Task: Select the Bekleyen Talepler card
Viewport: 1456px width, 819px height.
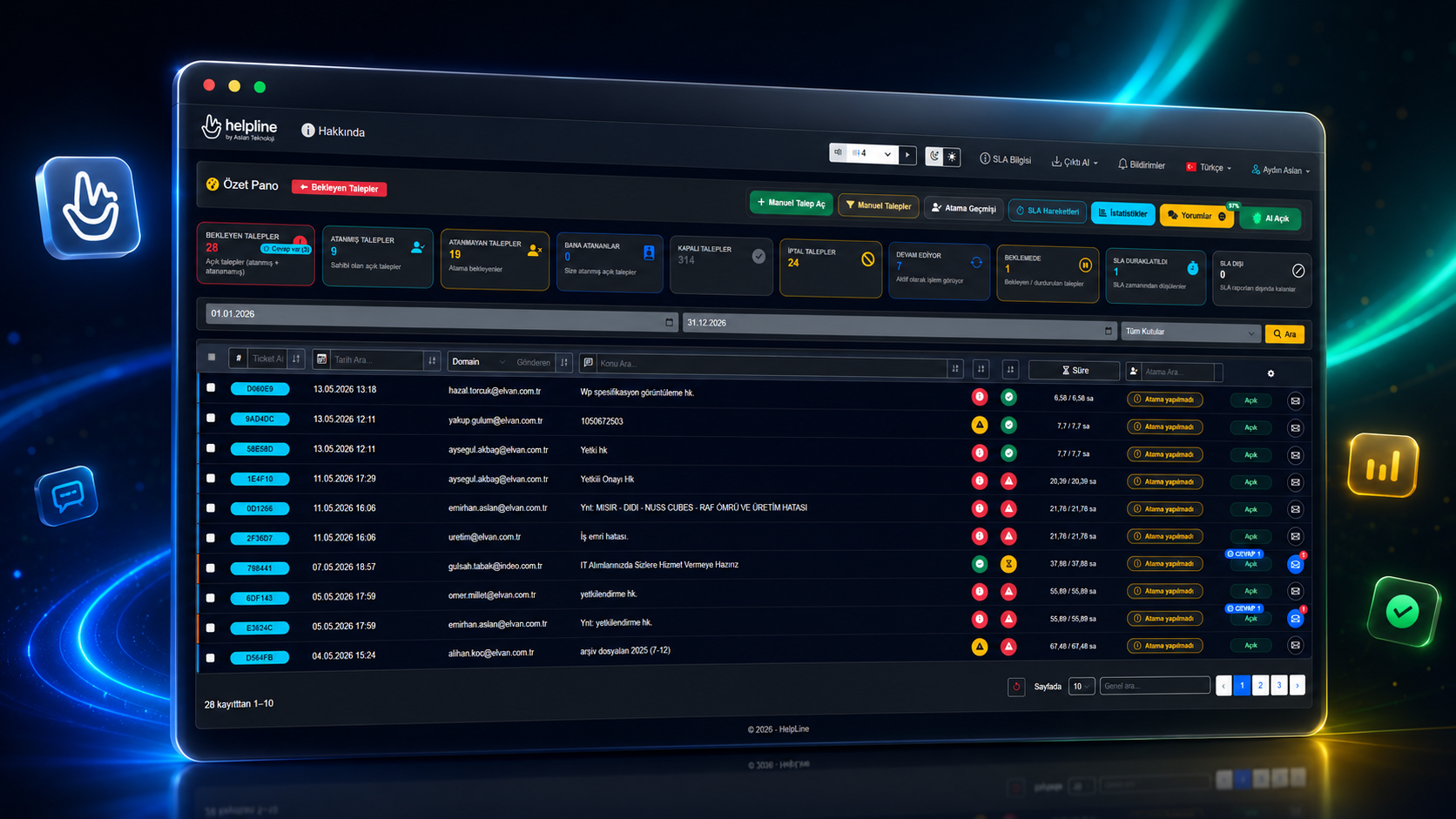Action: (256, 253)
